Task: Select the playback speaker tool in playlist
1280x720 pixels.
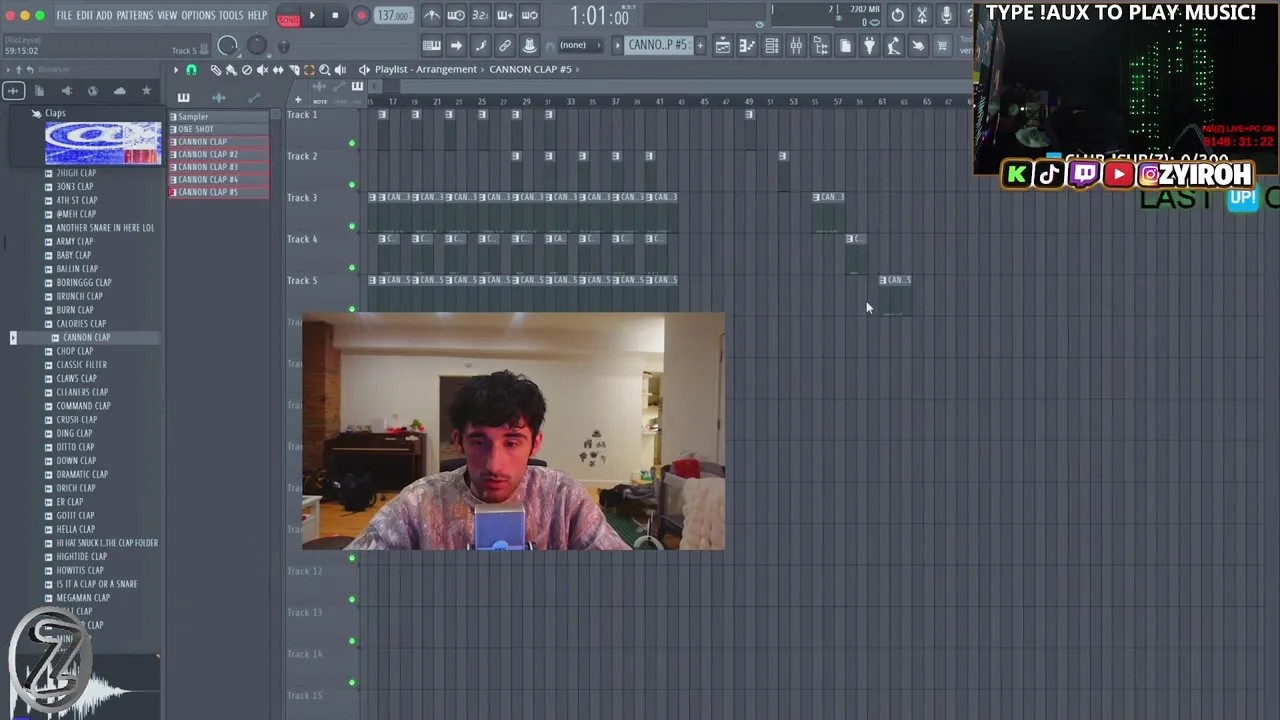Action: pos(340,70)
